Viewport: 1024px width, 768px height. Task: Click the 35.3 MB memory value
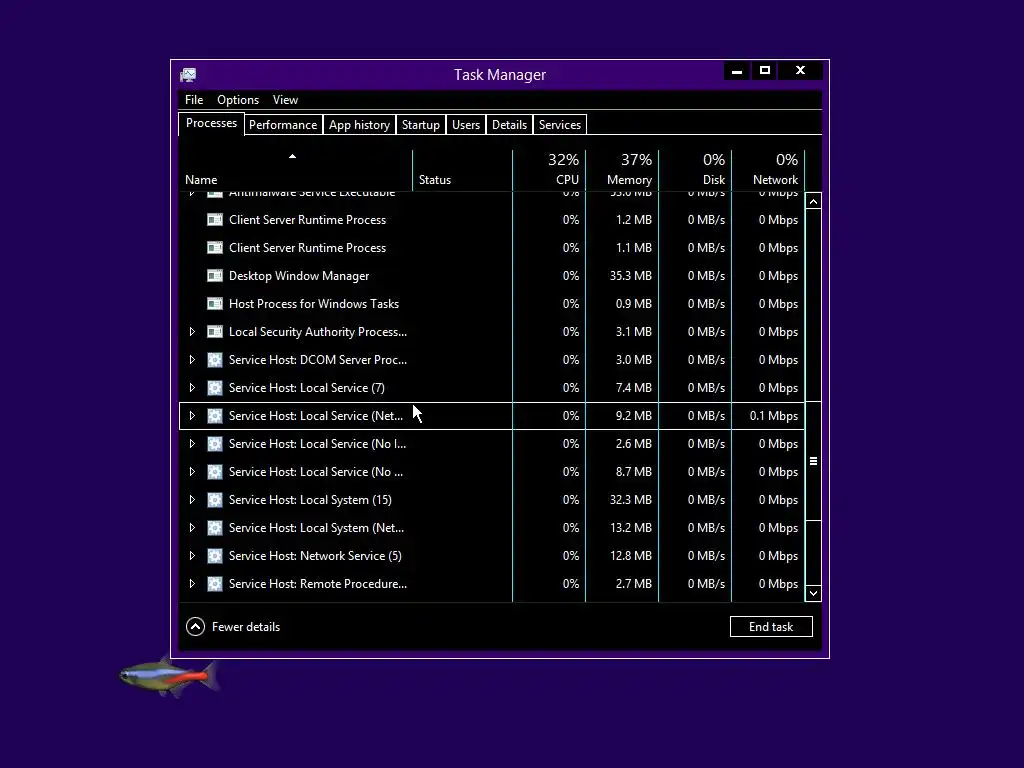click(x=631, y=276)
